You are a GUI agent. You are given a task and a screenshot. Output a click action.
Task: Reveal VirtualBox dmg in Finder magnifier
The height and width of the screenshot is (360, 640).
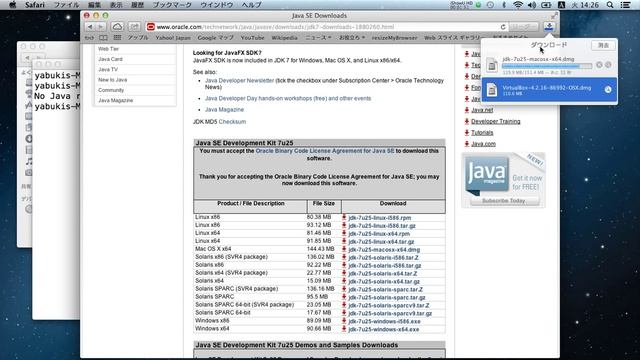click(x=608, y=90)
